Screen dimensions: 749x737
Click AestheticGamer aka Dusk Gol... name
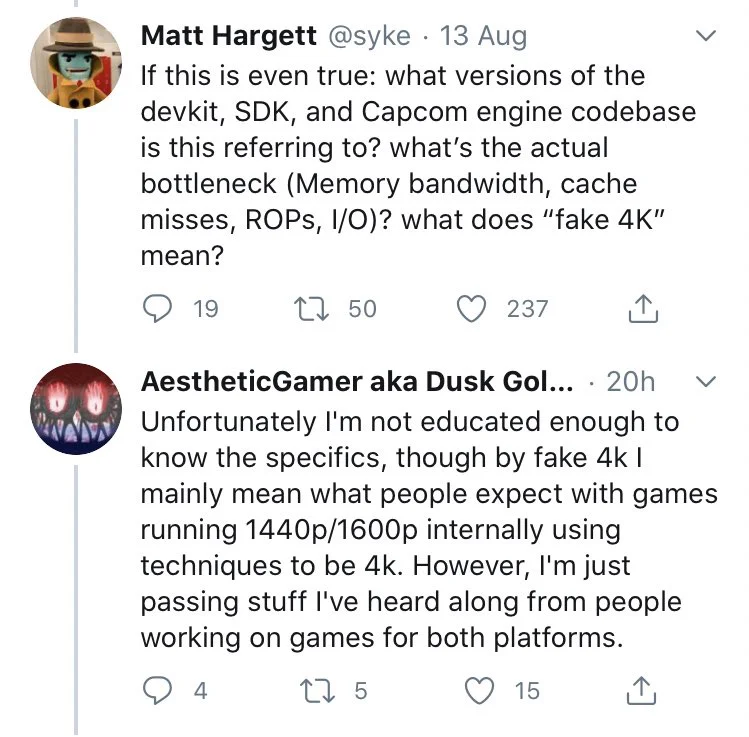357,382
